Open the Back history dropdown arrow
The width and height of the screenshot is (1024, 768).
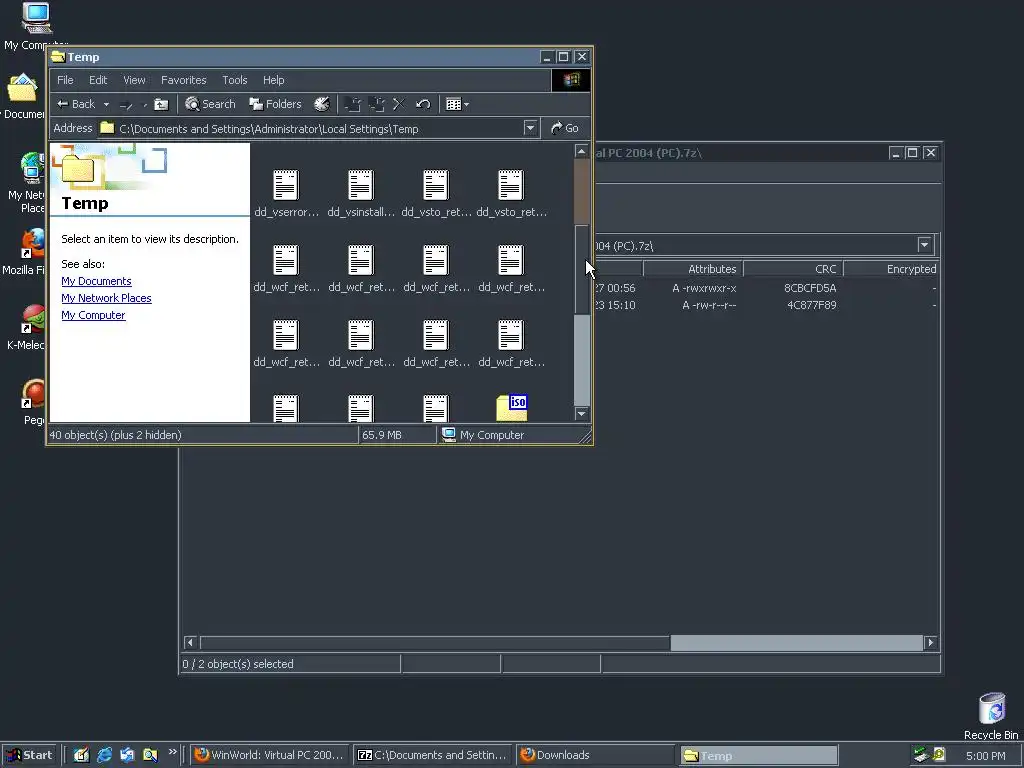pos(106,104)
